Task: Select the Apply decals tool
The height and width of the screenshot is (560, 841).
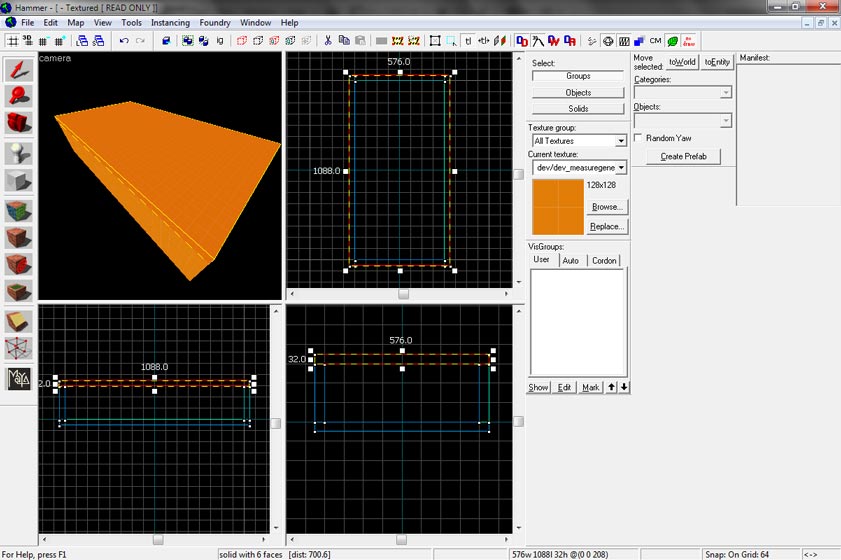Action: tap(19, 264)
